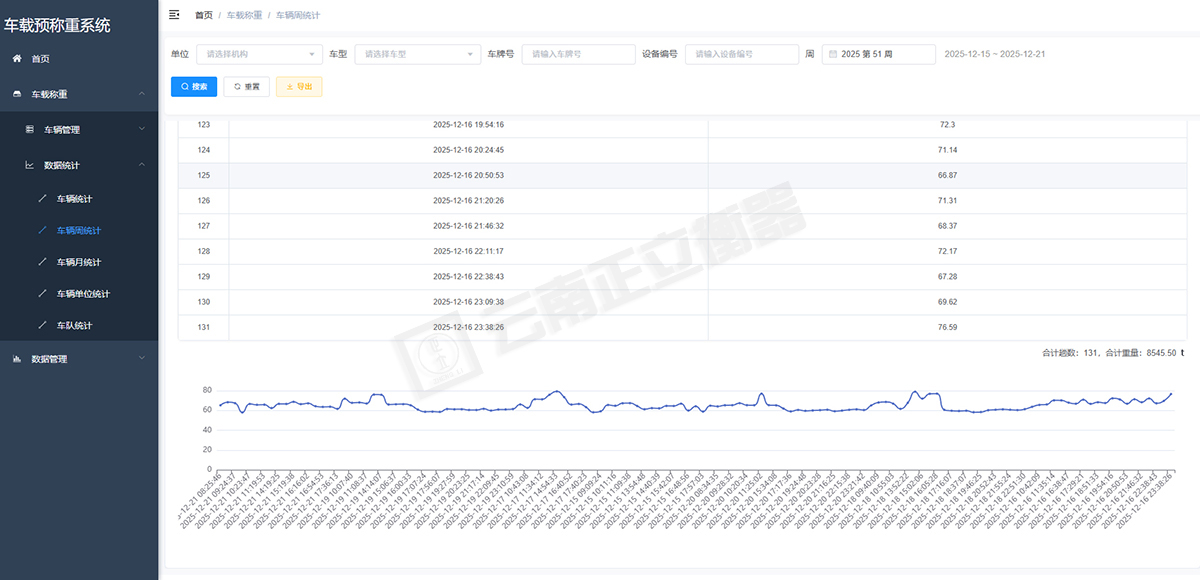The width and height of the screenshot is (1200, 580).
Task: Expand the 车辆管理 submenu chevron
Action: coord(141,129)
